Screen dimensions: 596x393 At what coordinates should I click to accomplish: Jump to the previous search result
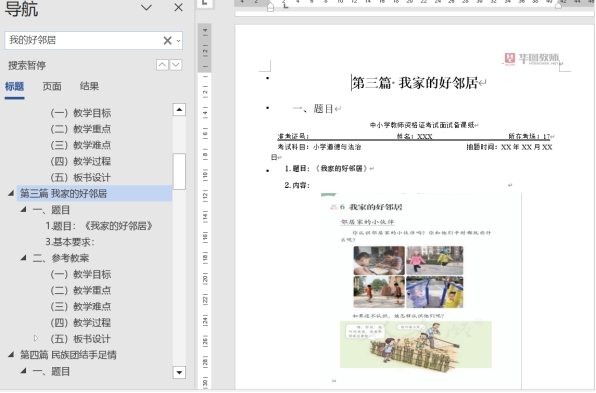(162, 65)
